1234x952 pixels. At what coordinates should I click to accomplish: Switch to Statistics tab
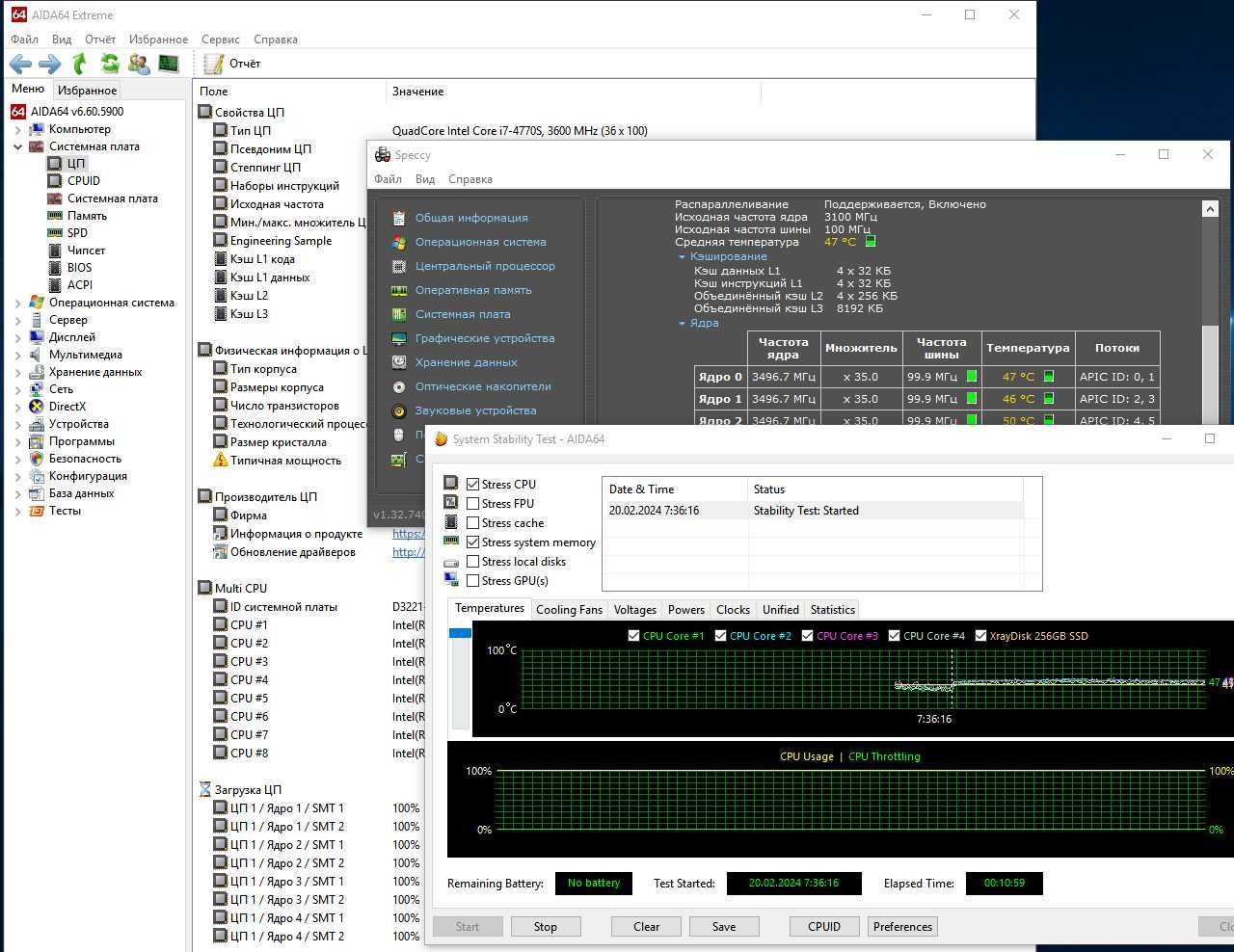833,610
